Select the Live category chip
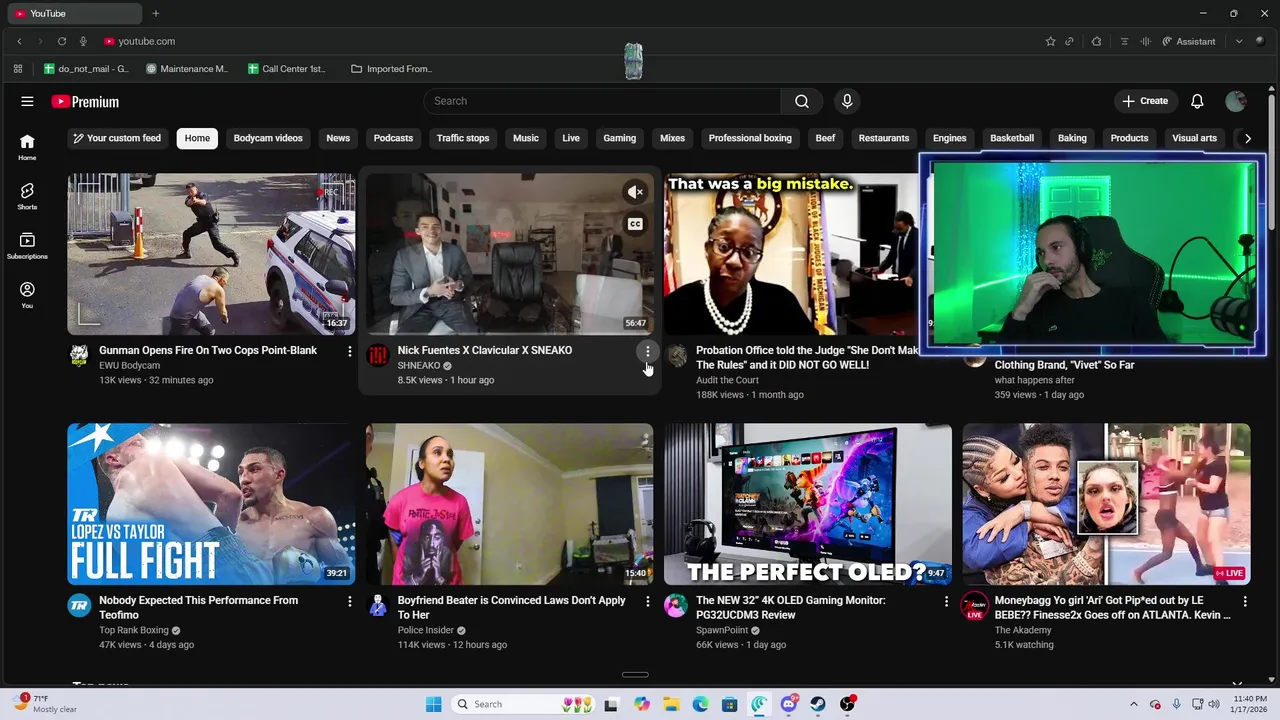This screenshot has width=1280, height=720. 571,138
